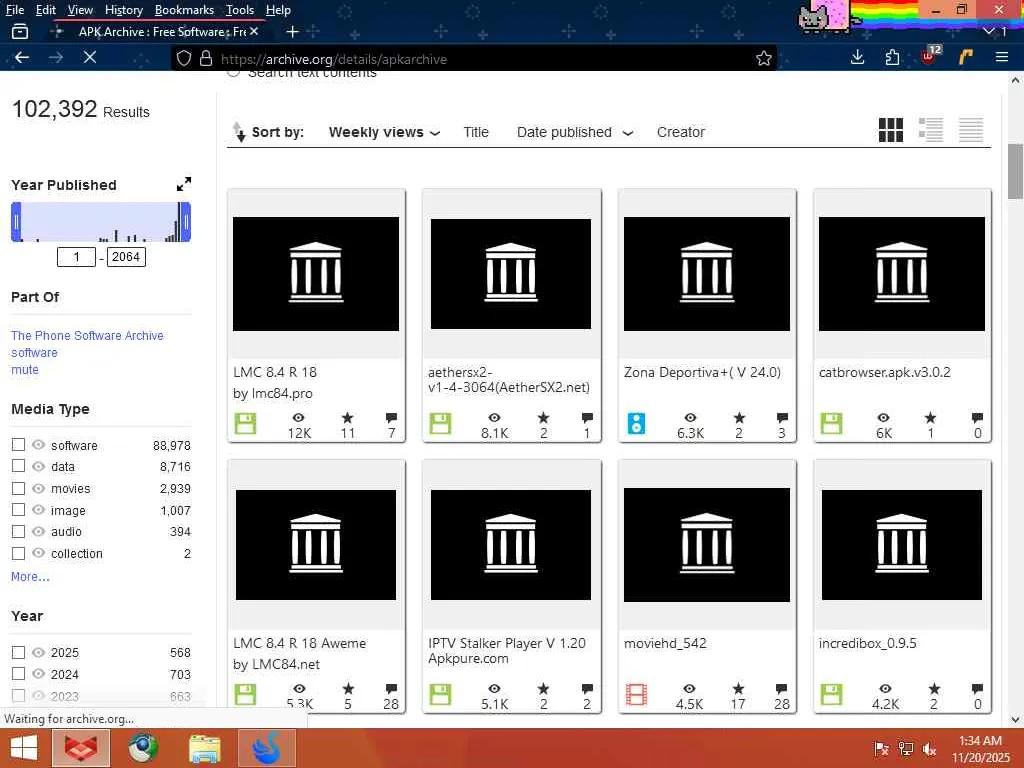The height and width of the screenshot is (768, 1024).
Task: Open the Bookmarks menu
Action: pyautogui.click(x=184, y=10)
